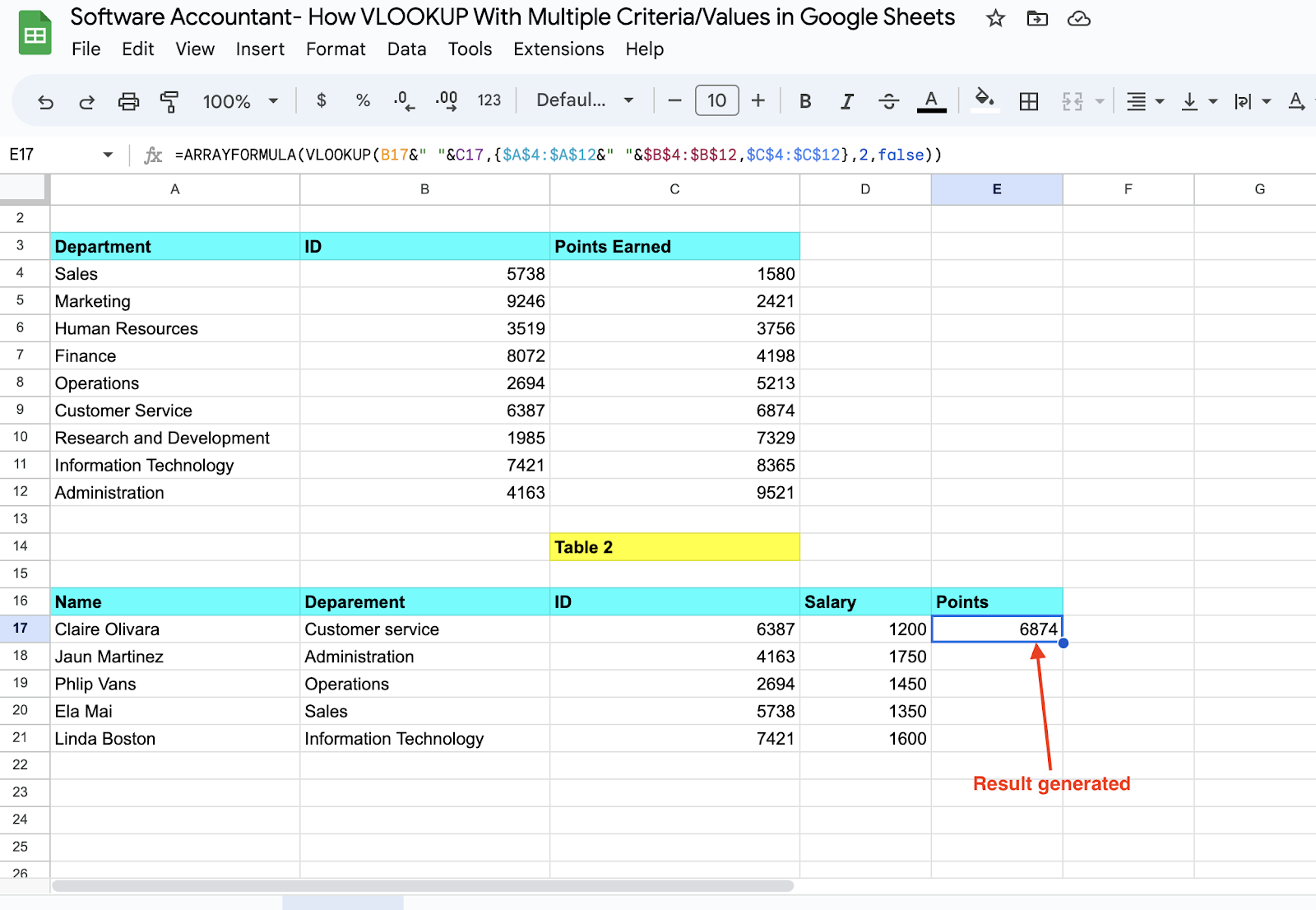
Task: Click into the formula bar text
Action: tap(558, 155)
